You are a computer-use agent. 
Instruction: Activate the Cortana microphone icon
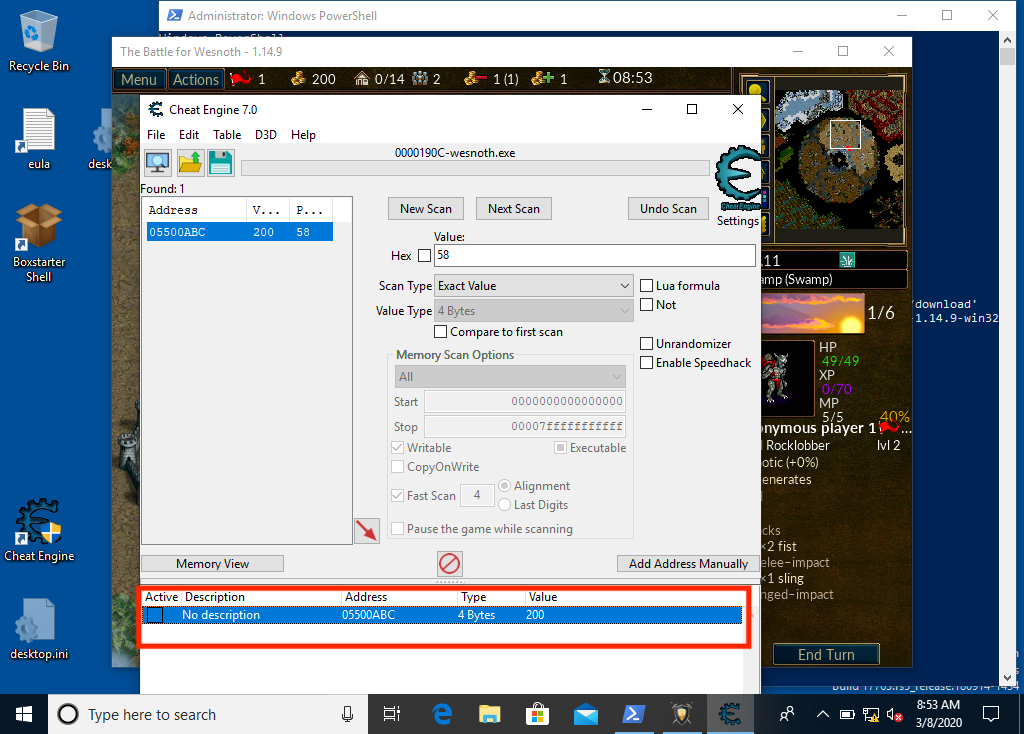[347, 714]
